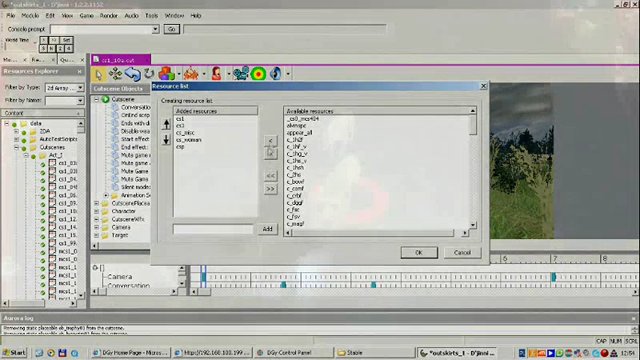Expand the Target folder node

[x=96, y=236]
